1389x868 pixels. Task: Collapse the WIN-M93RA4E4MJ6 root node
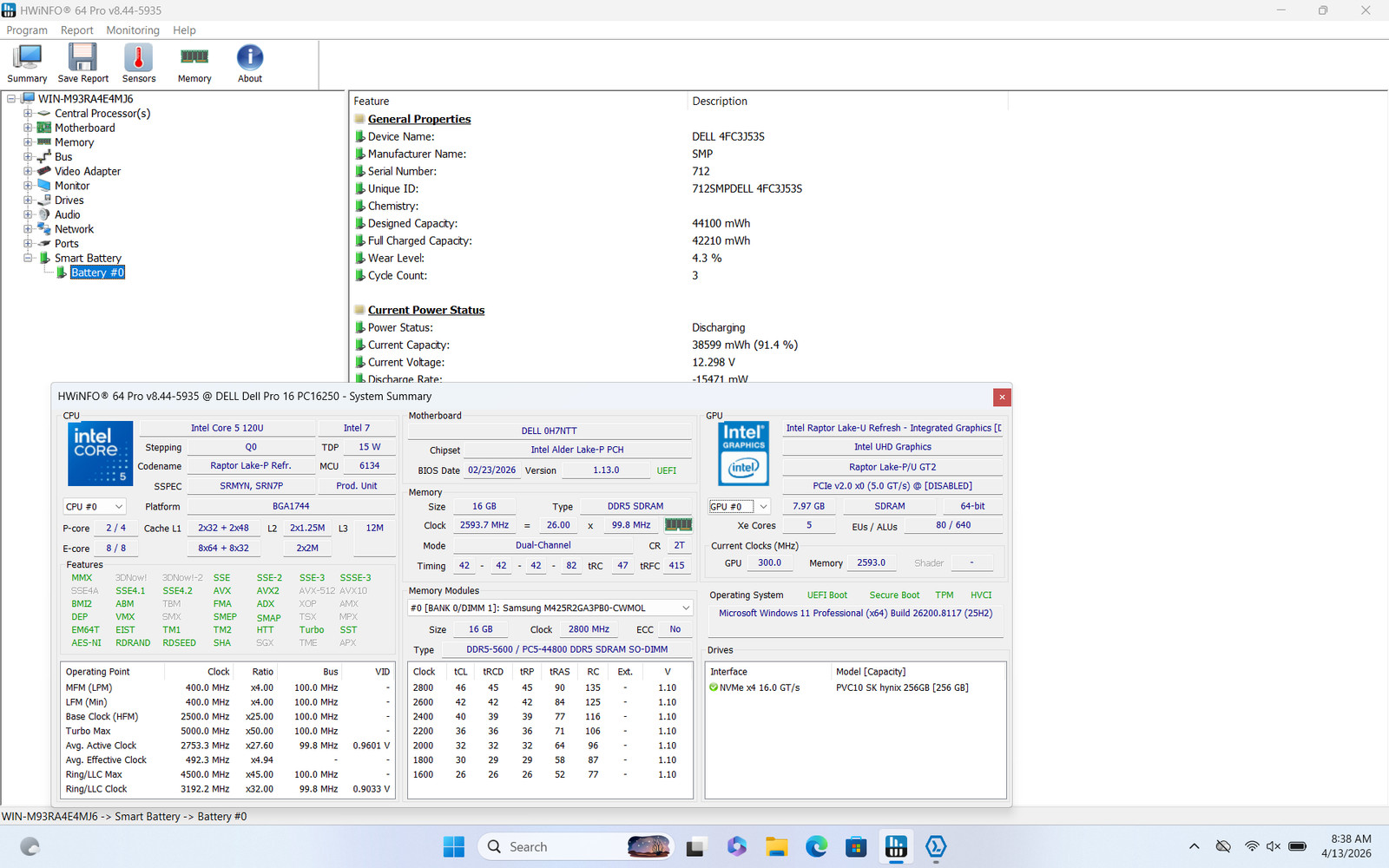click(x=11, y=99)
